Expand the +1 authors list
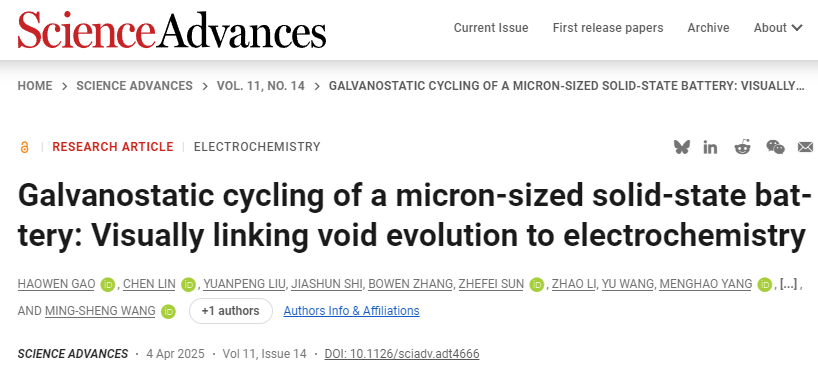This screenshot has width=818, height=366. pyautogui.click(x=231, y=311)
